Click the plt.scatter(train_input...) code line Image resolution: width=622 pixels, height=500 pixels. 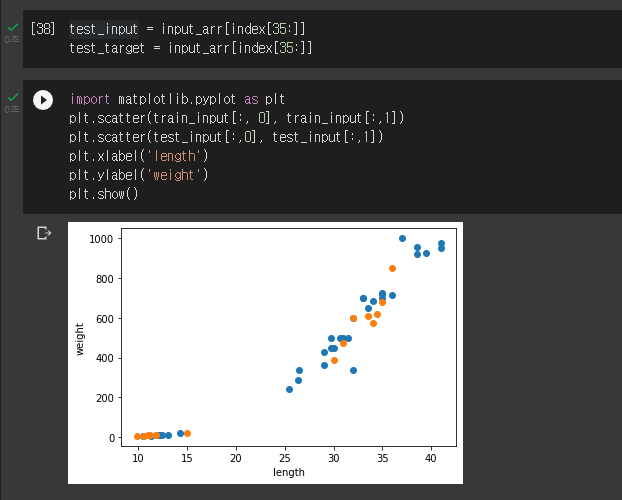pos(236,118)
